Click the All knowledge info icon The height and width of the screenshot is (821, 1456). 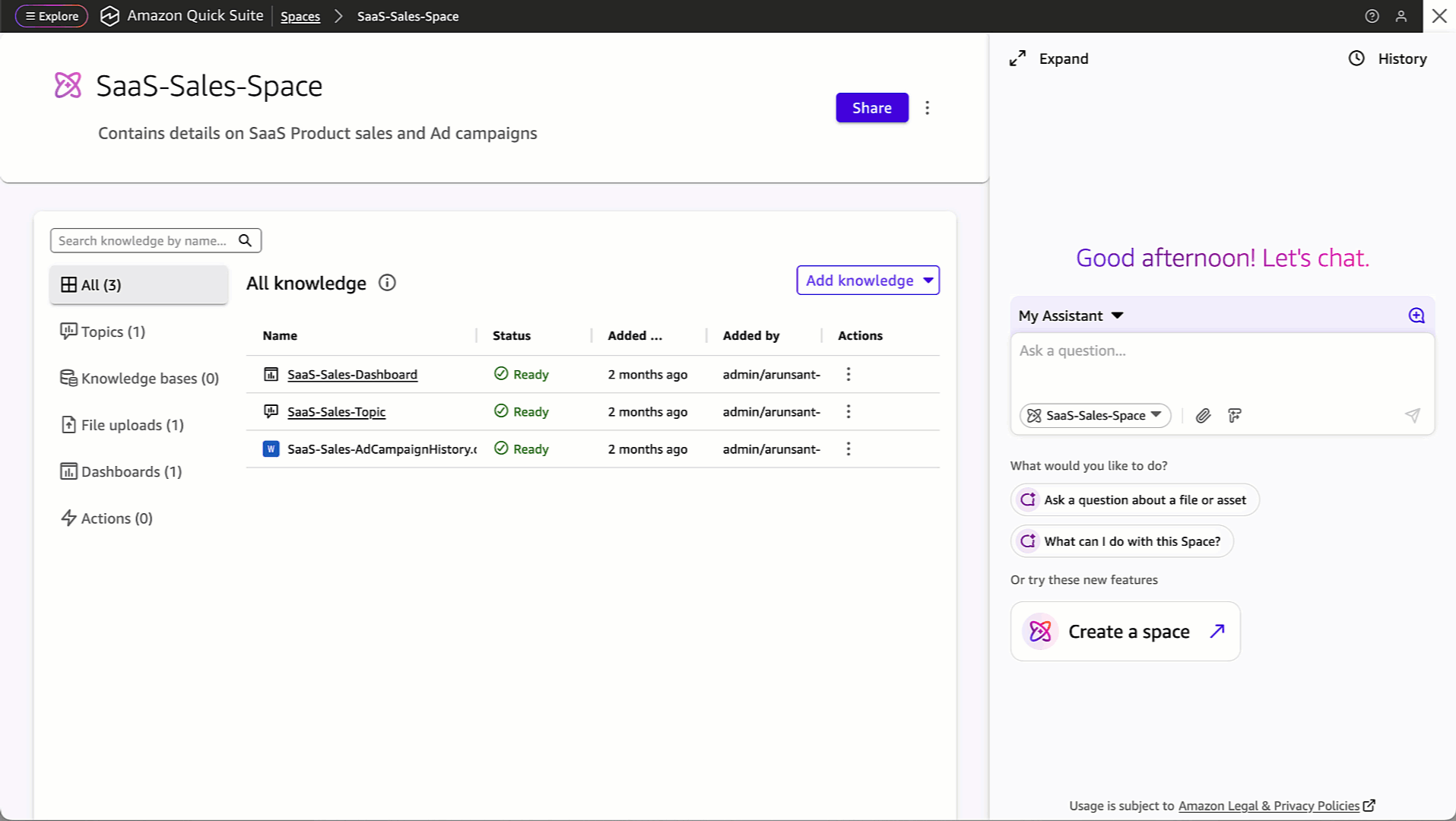[387, 283]
